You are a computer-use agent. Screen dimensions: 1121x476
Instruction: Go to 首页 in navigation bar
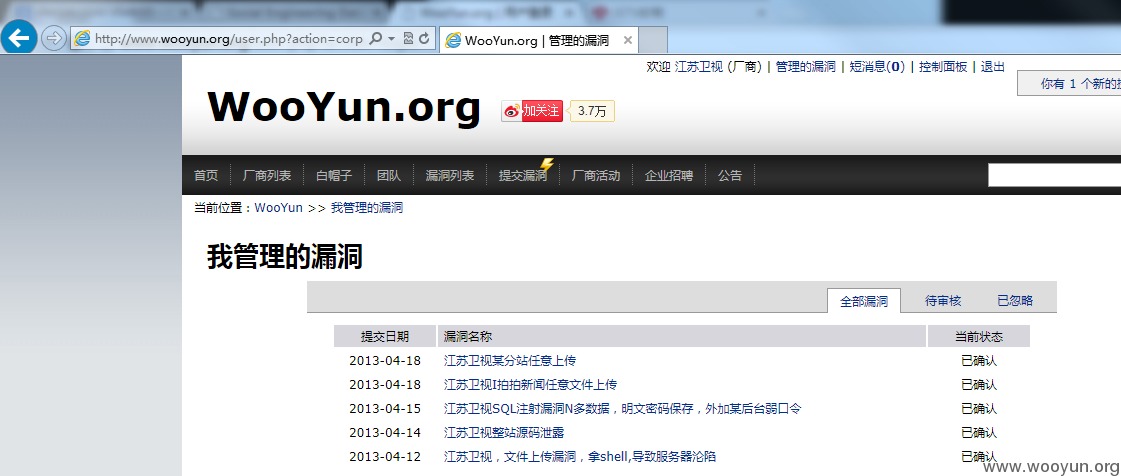206,175
